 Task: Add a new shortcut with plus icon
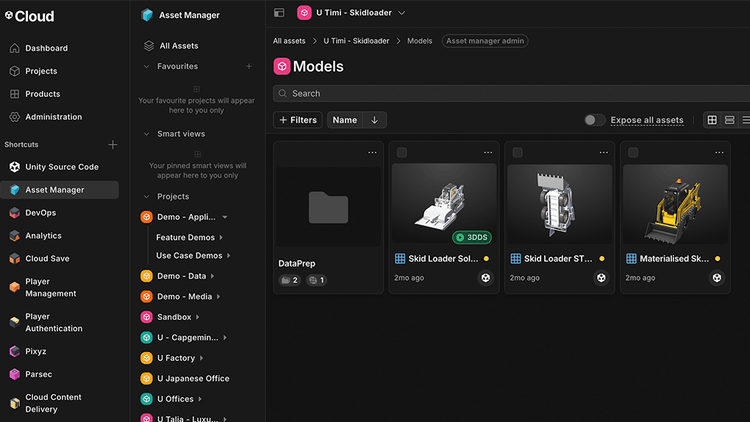[113, 145]
